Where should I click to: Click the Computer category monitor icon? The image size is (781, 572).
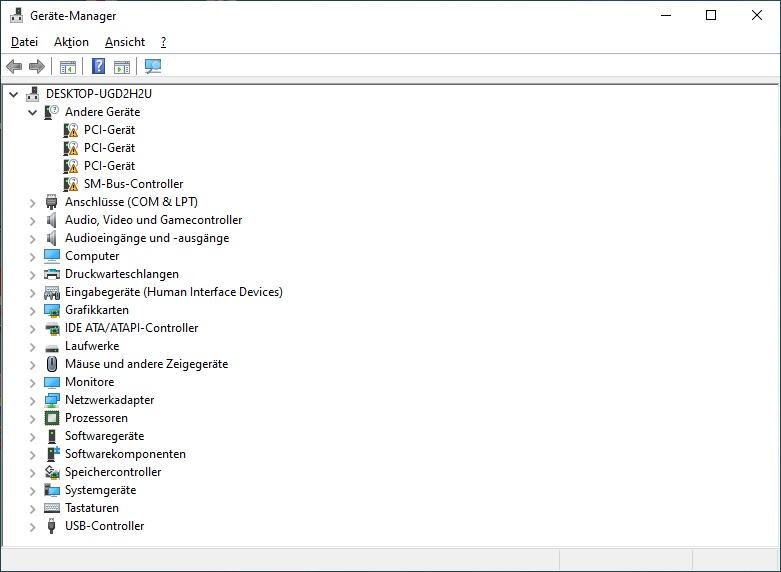tap(52, 256)
